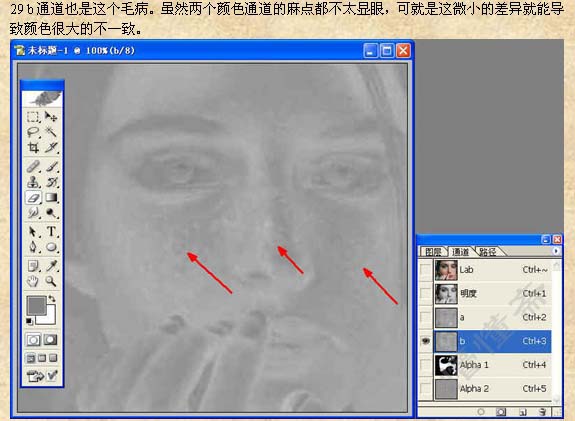Select the Crop tool

(x=33, y=147)
